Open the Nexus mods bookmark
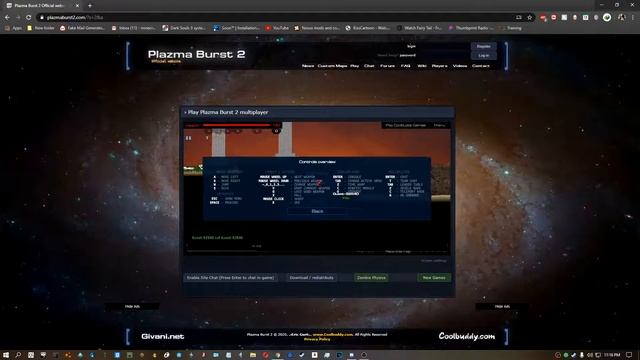 click(x=317, y=28)
